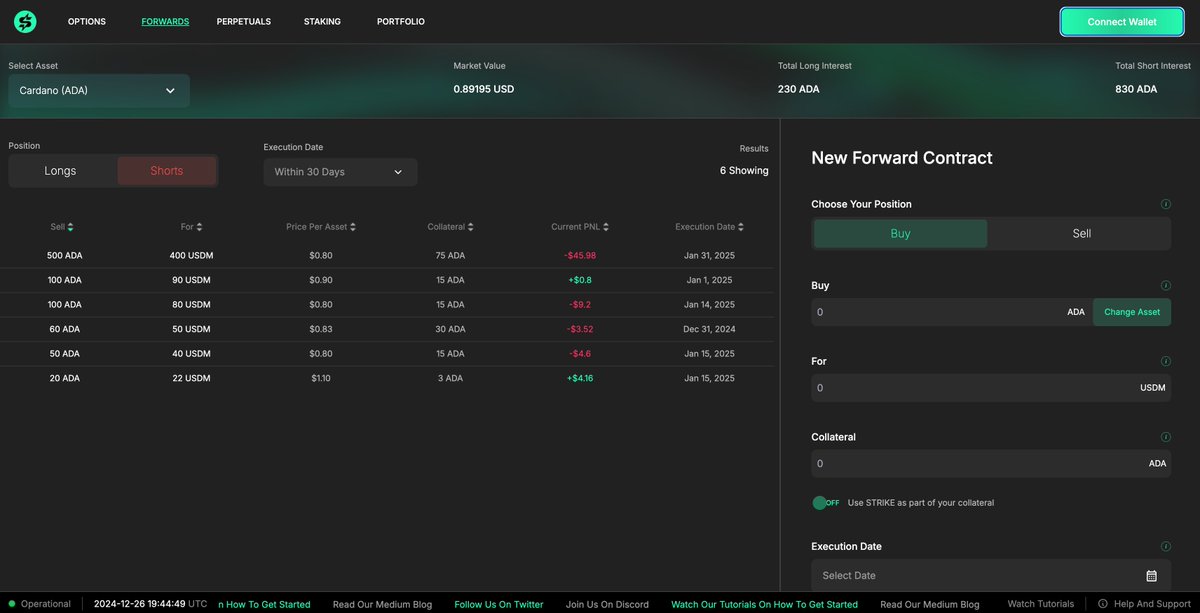Click Collateral ADA input field
The height and width of the screenshot is (613, 1200).
(991, 464)
